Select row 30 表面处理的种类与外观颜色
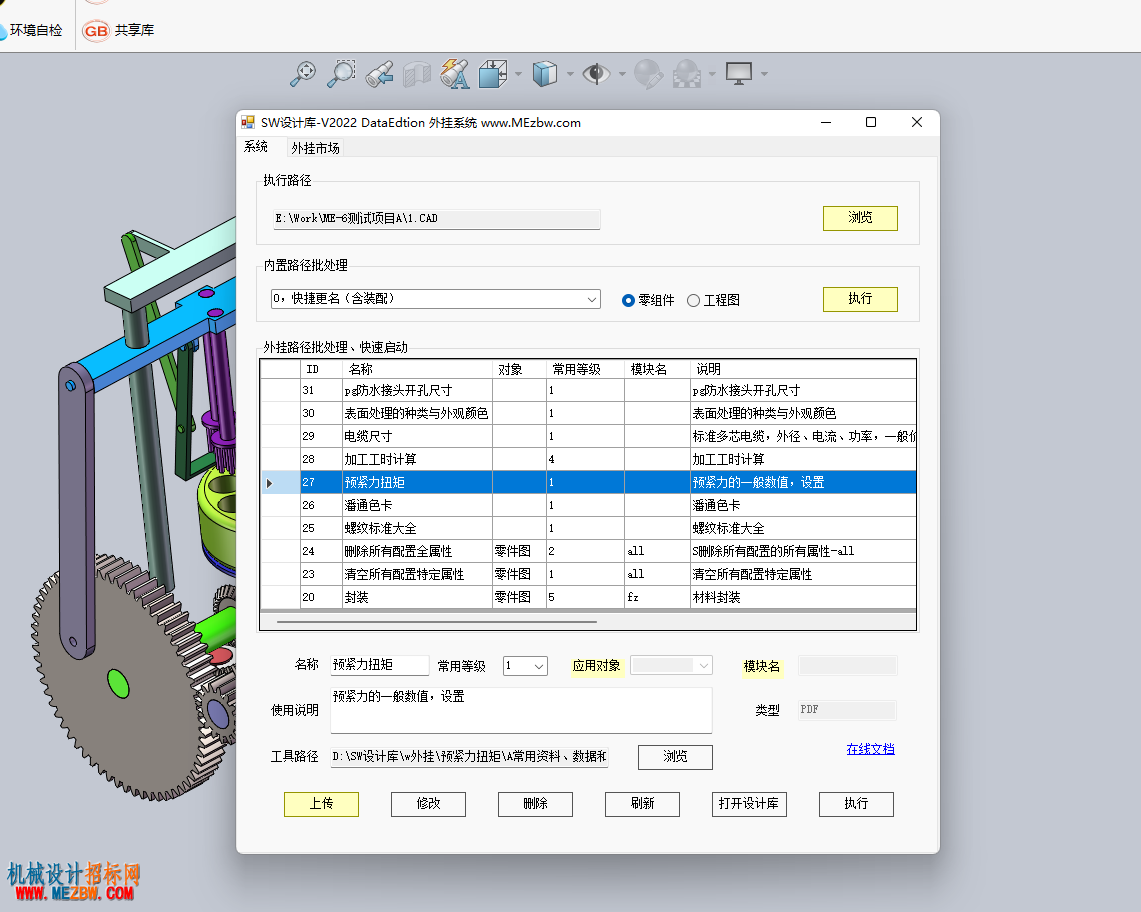Image resolution: width=1141 pixels, height=912 pixels. point(588,413)
